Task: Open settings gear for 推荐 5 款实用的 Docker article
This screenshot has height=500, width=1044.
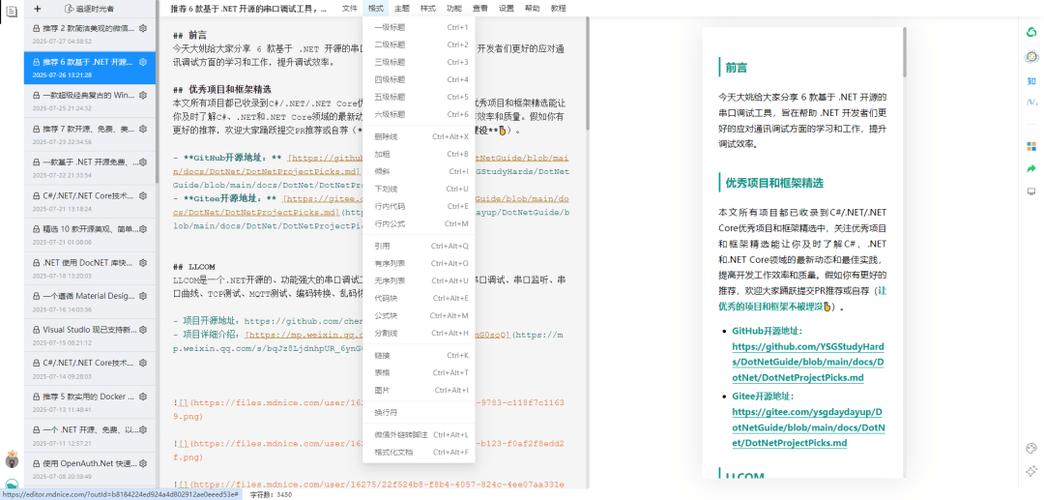Action: coord(142,396)
